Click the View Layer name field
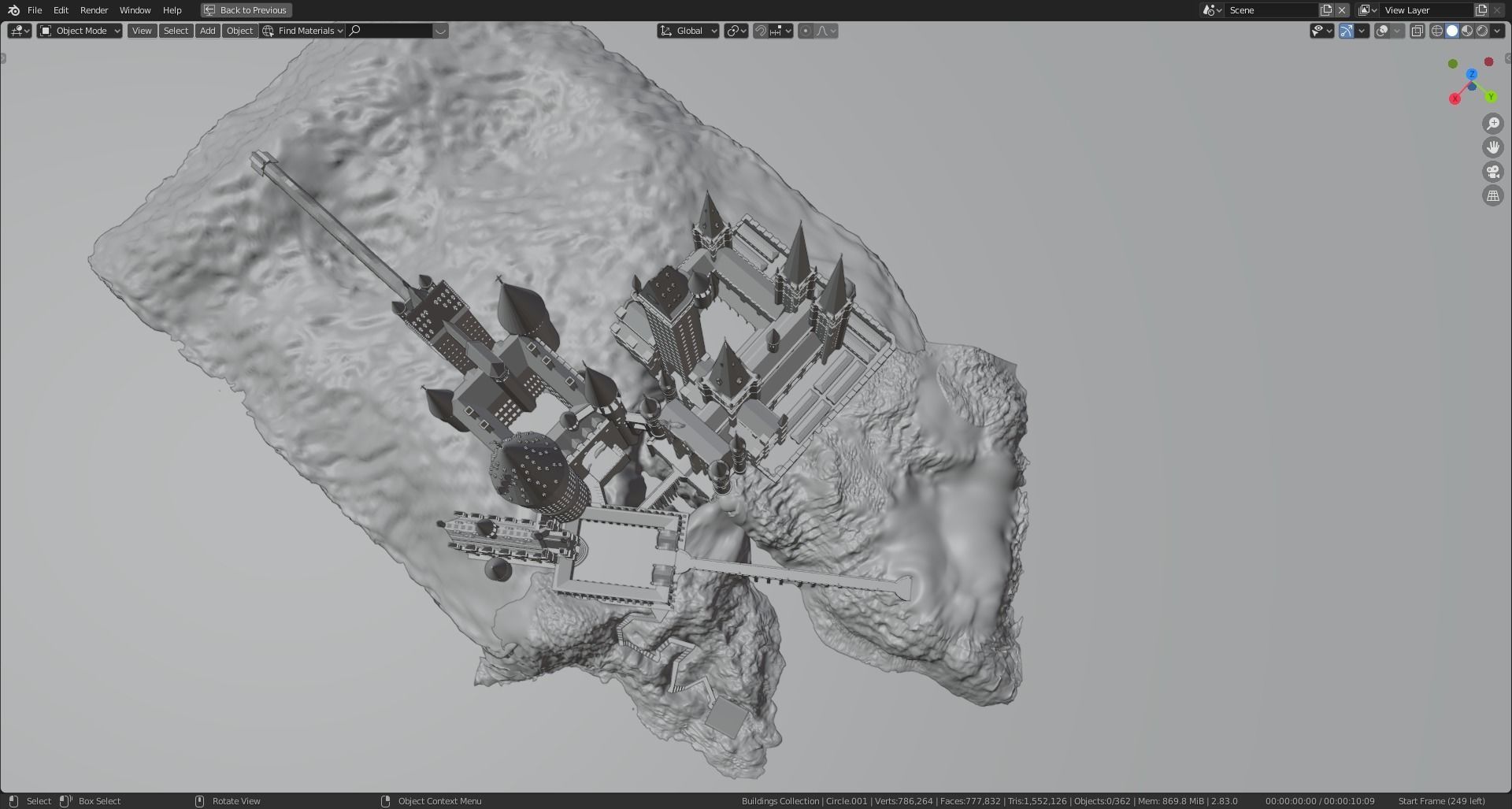Image resolution: width=1512 pixels, height=809 pixels. click(x=1426, y=10)
